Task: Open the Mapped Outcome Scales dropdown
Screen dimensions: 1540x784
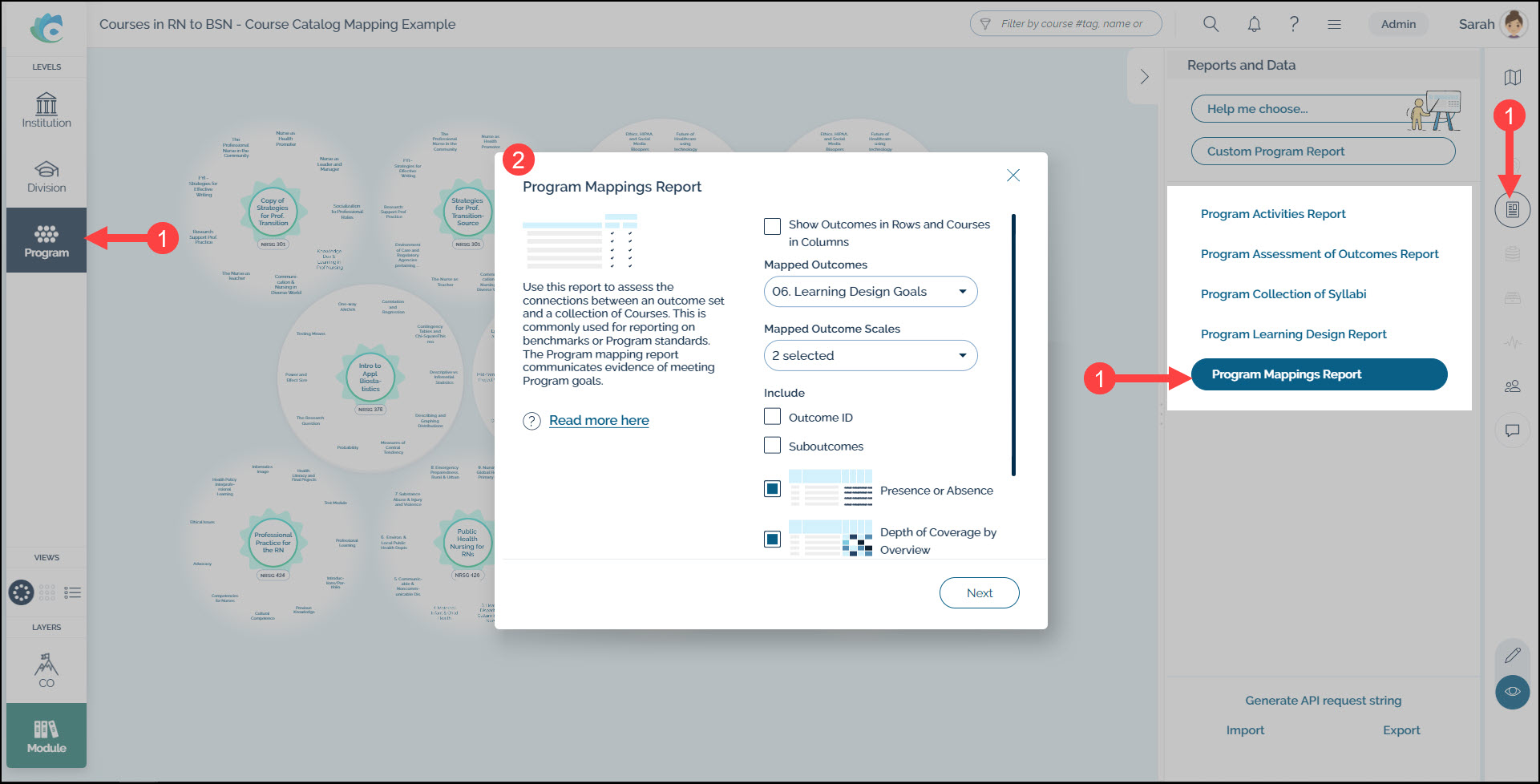Action: point(870,356)
